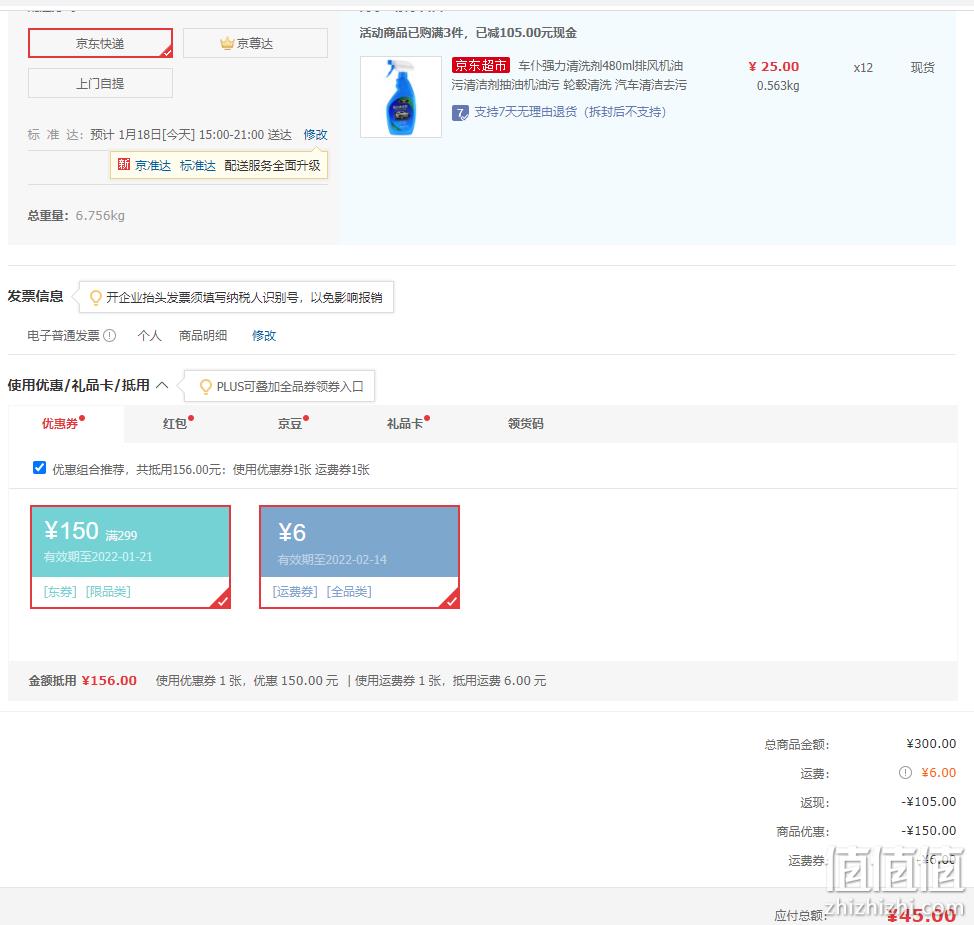Image resolution: width=974 pixels, height=925 pixels.
Task: Click the info icon beside 电子普通发票
Action: (109, 335)
